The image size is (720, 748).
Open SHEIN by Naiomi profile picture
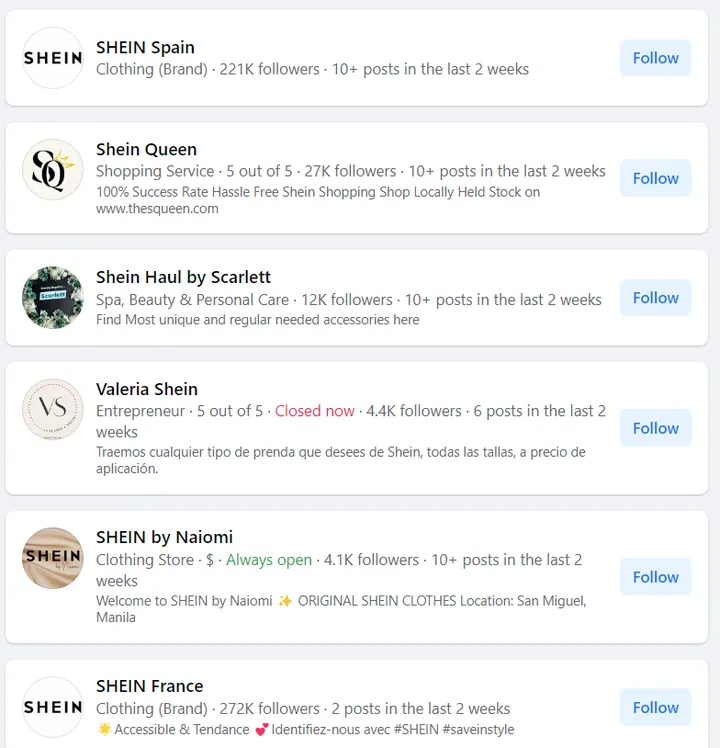[52, 558]
